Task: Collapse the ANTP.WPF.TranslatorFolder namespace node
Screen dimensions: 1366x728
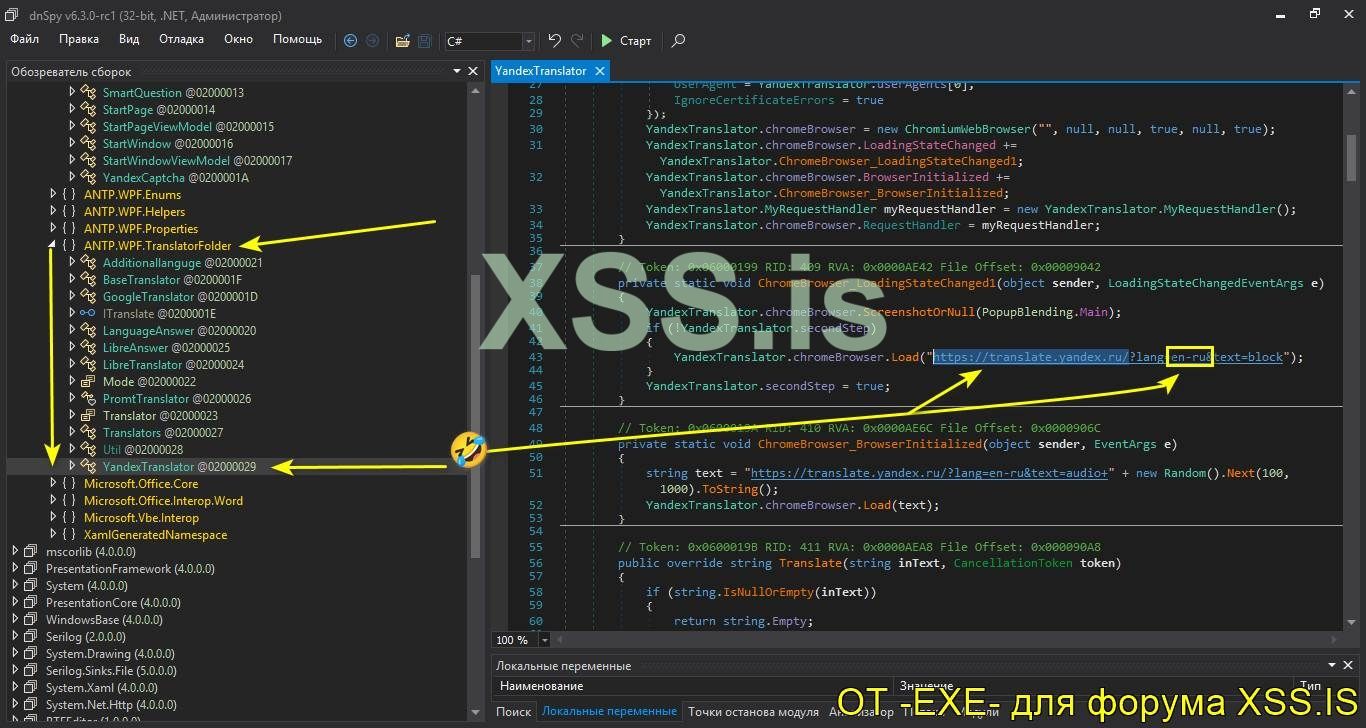Action: tap(52, 246)
